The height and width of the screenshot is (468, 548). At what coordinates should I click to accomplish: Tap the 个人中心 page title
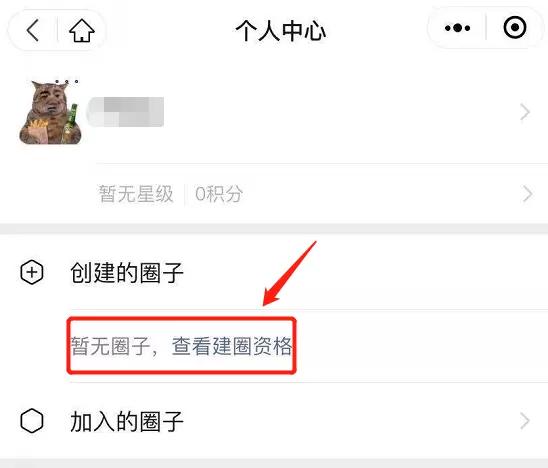[x=281, y=30]
